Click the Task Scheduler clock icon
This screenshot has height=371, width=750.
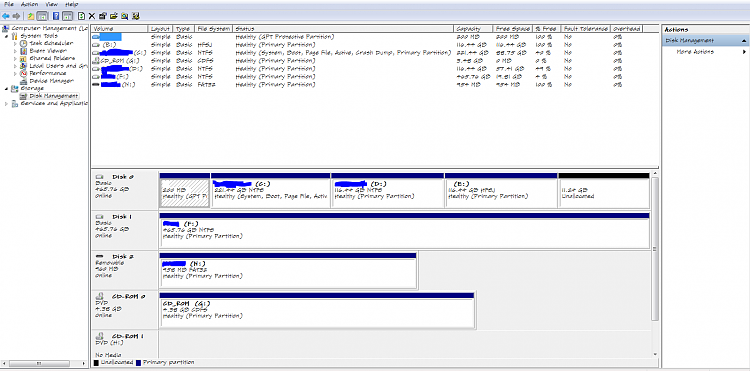(23, 44)
